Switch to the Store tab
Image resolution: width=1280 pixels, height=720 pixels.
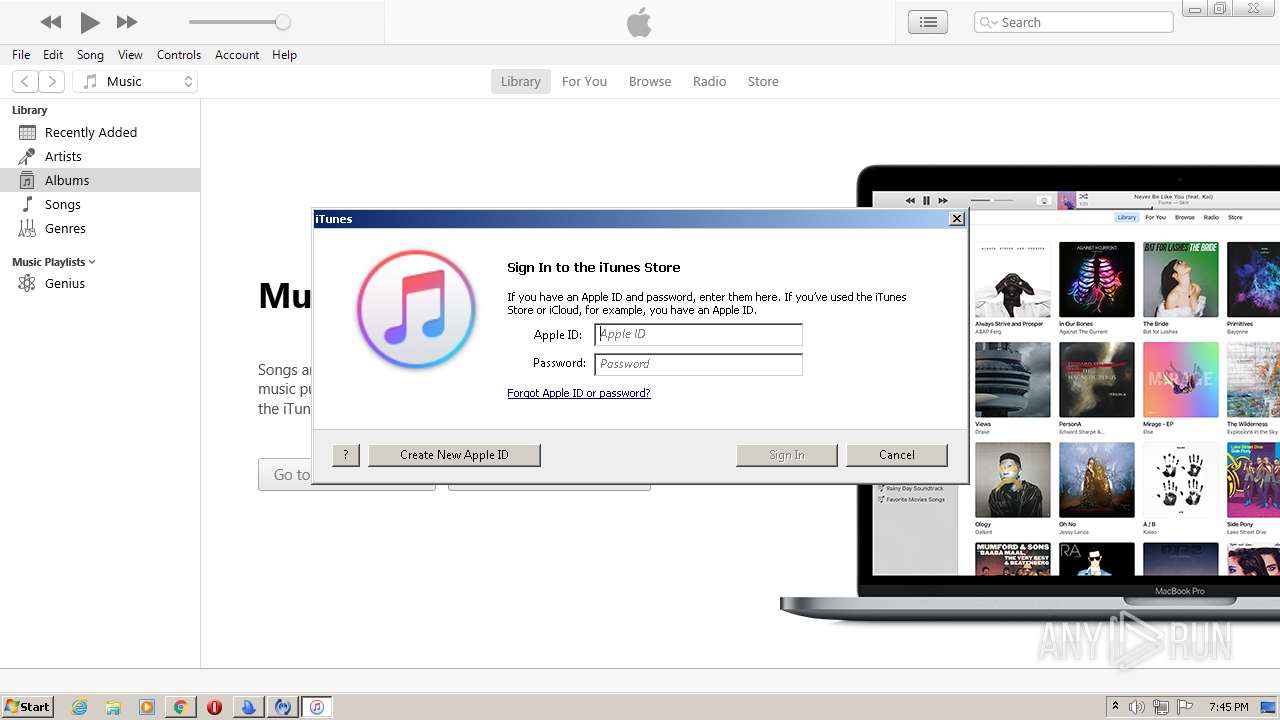(763, 82)
